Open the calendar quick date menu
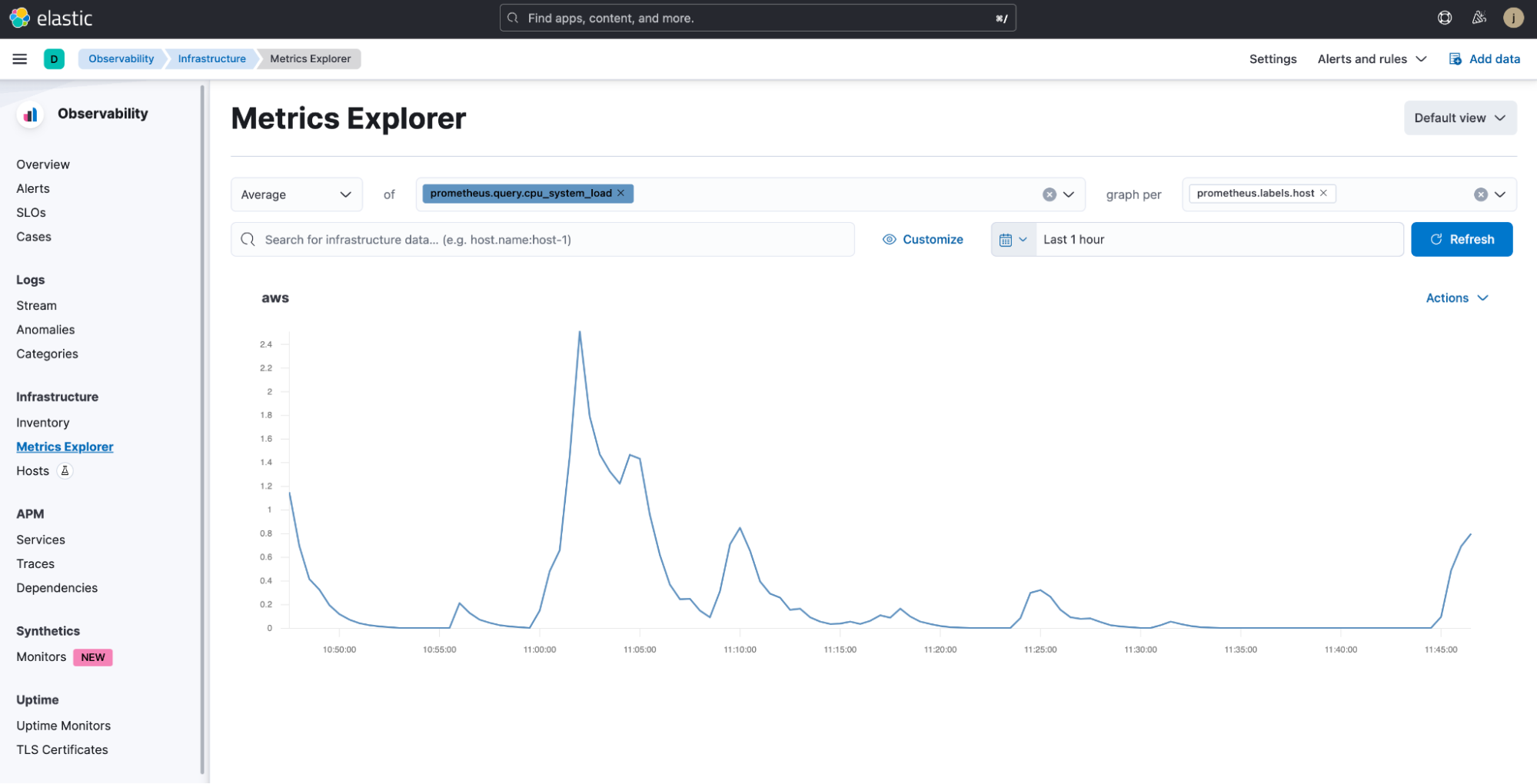This screenshot has width=1537, height=784. [x=1013, y=240]
